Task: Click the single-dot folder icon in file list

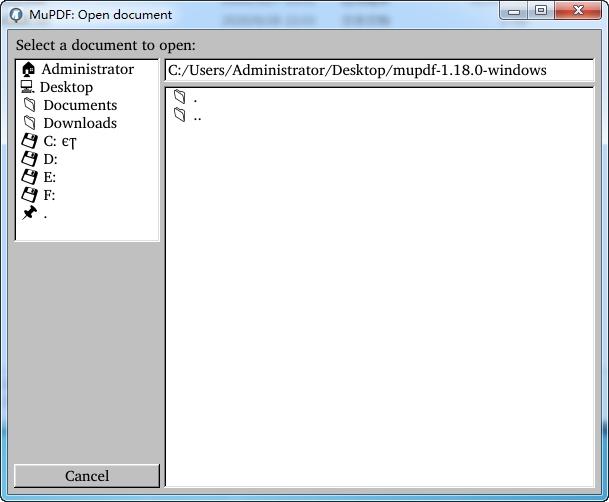Action: (x=180, y=97)
